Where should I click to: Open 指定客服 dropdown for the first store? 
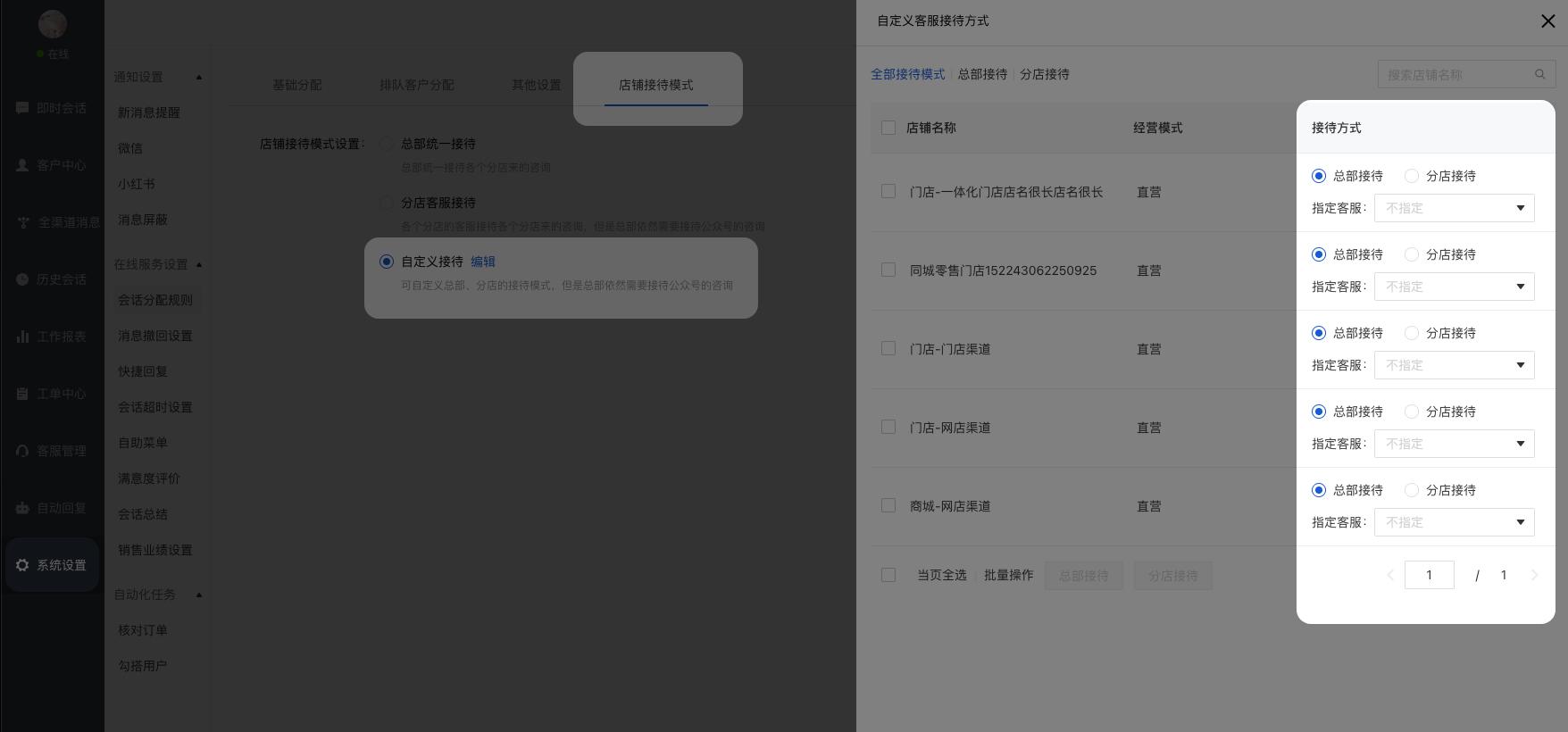pos(1454,208)
